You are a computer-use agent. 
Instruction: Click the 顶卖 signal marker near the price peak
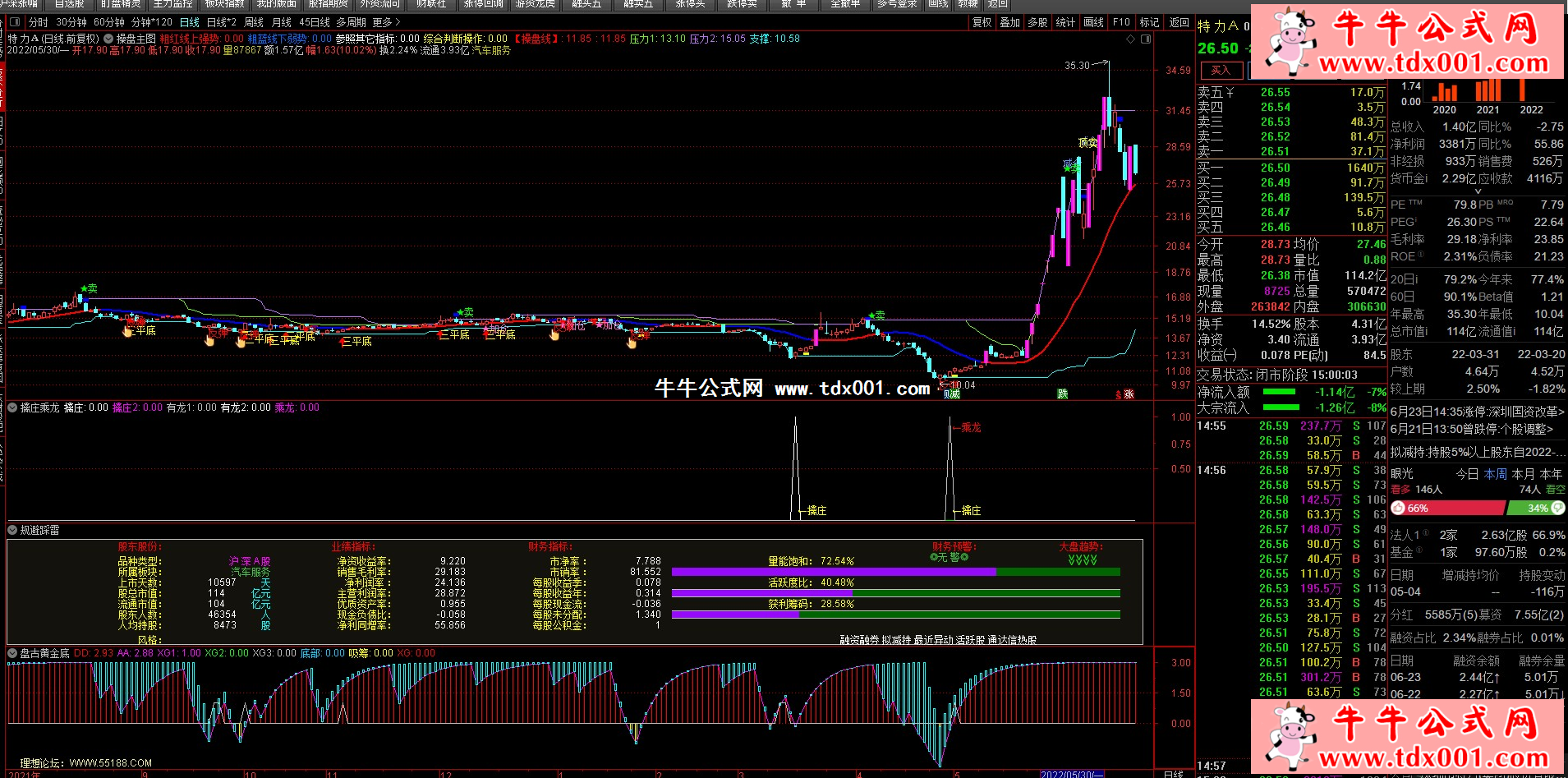(1088, 142)
